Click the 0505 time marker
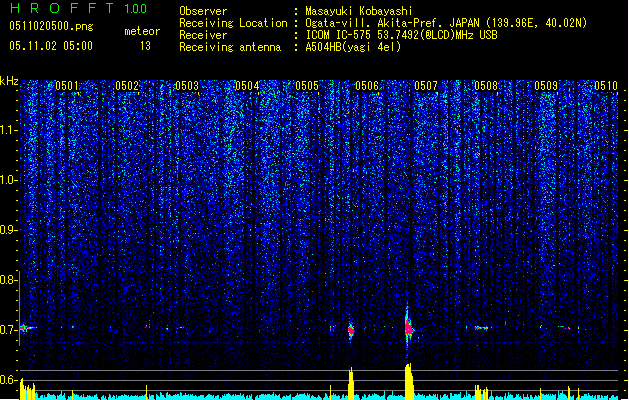Viewport: 629px width, 400px height. click(x=307, y=86)
